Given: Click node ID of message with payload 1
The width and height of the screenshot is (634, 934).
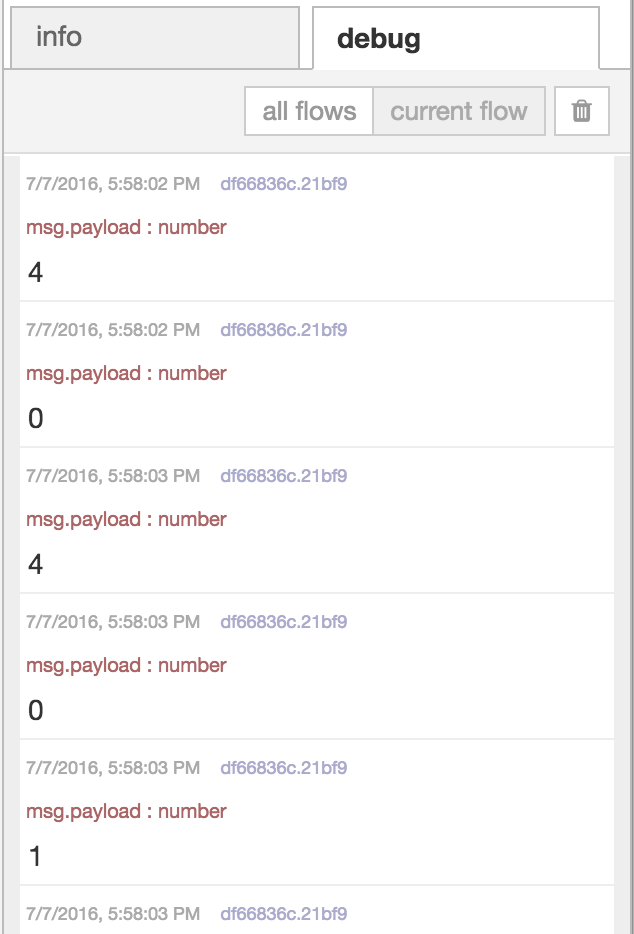Looking at the screenshot, I should tap(283, 768).
